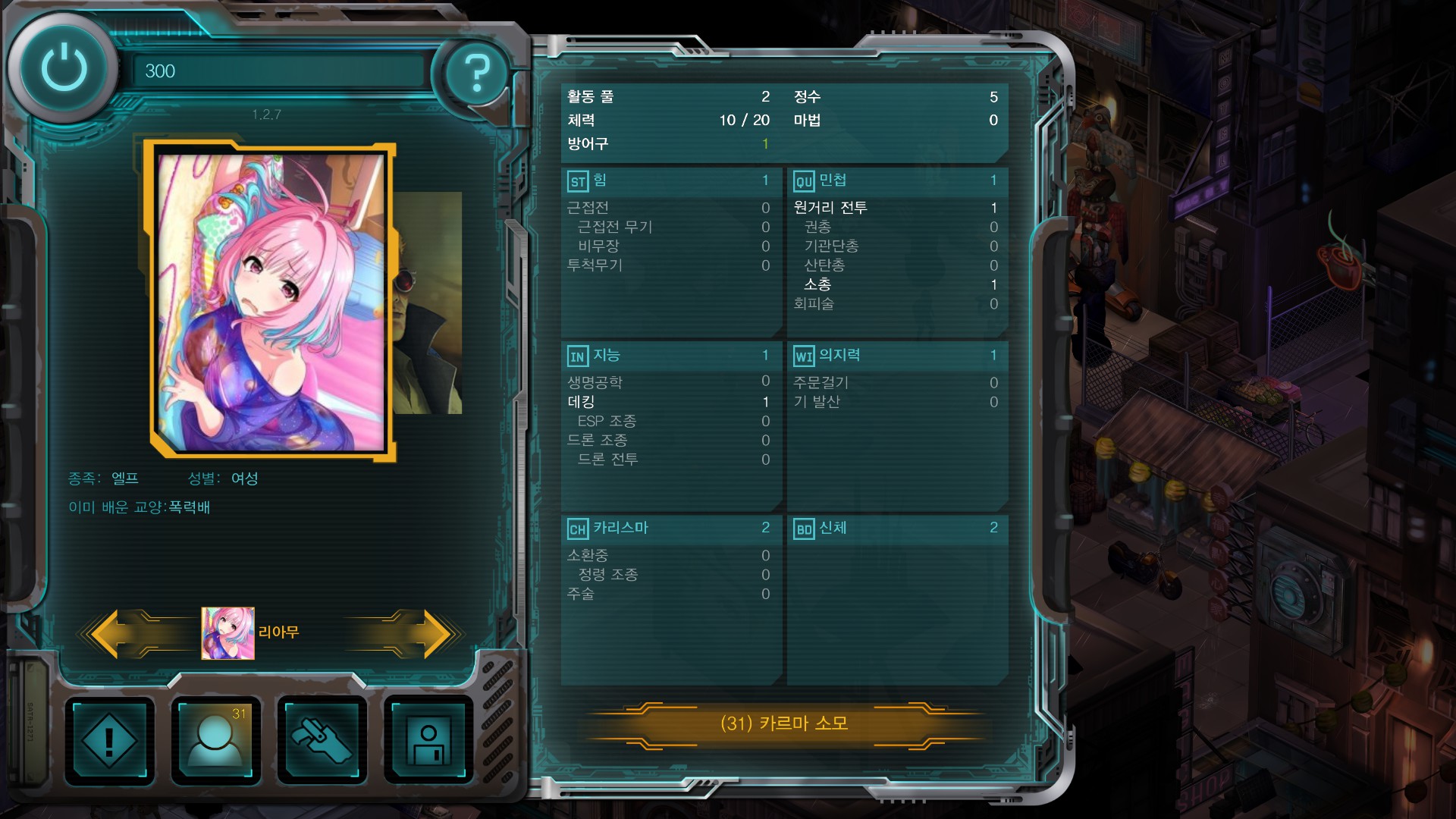Open the pistol equipment tab
The width and height of the screenshot is (1456, 819).
[x=322, y=741]
